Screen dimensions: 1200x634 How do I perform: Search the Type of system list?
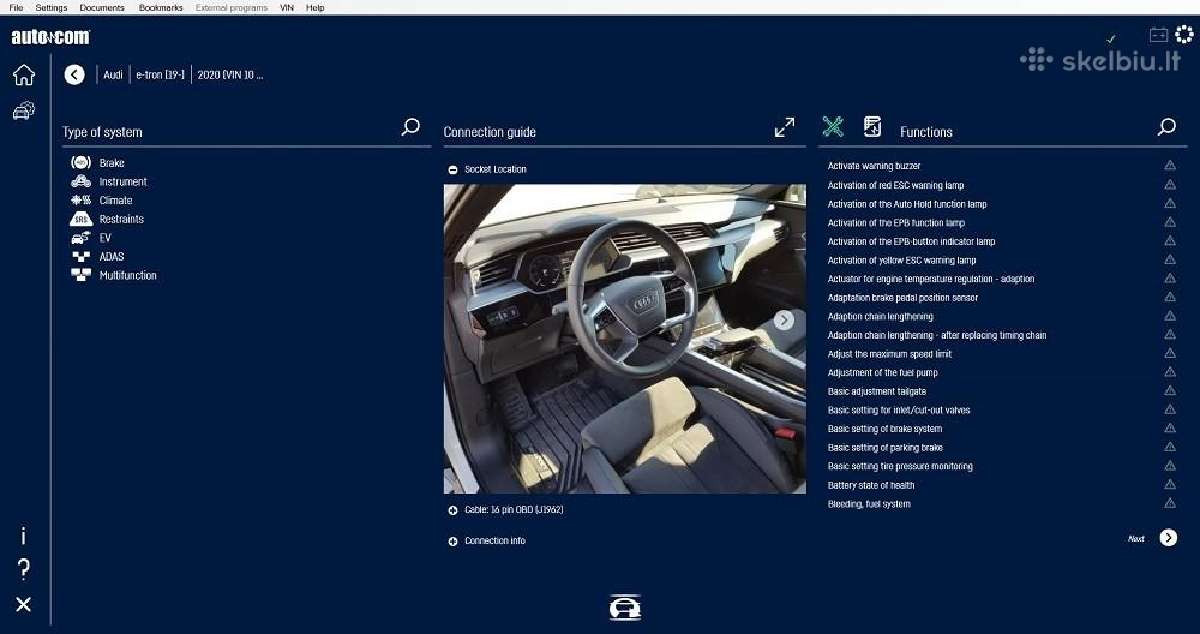tap(410, 127)
